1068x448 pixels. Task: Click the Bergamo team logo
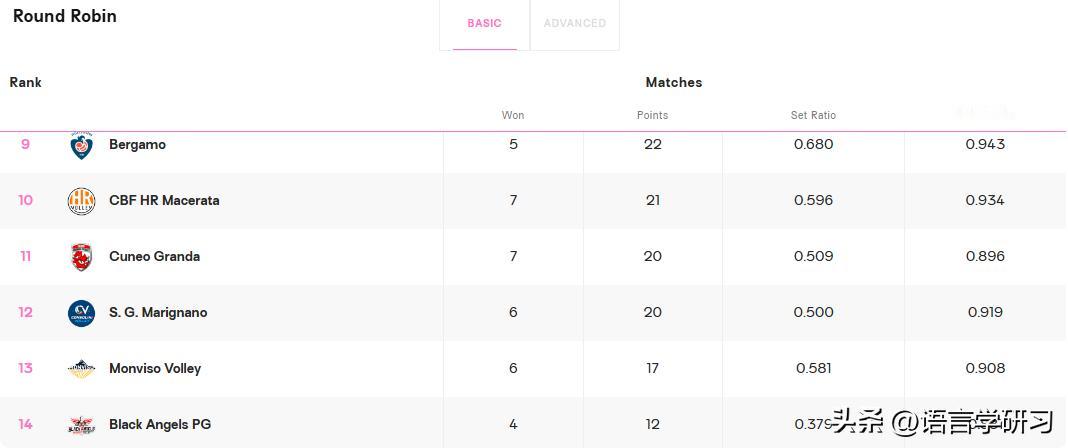tap(81, 145)
